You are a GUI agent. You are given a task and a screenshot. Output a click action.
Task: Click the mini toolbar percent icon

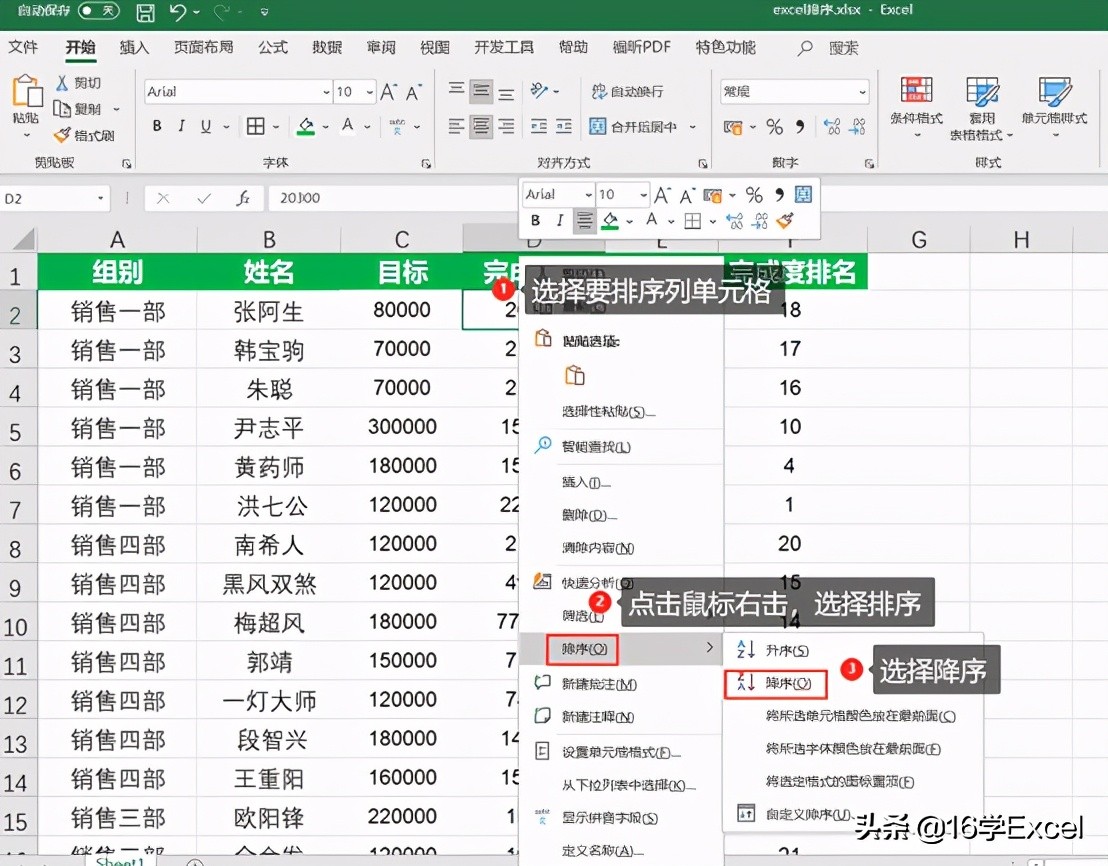point(754,194)
